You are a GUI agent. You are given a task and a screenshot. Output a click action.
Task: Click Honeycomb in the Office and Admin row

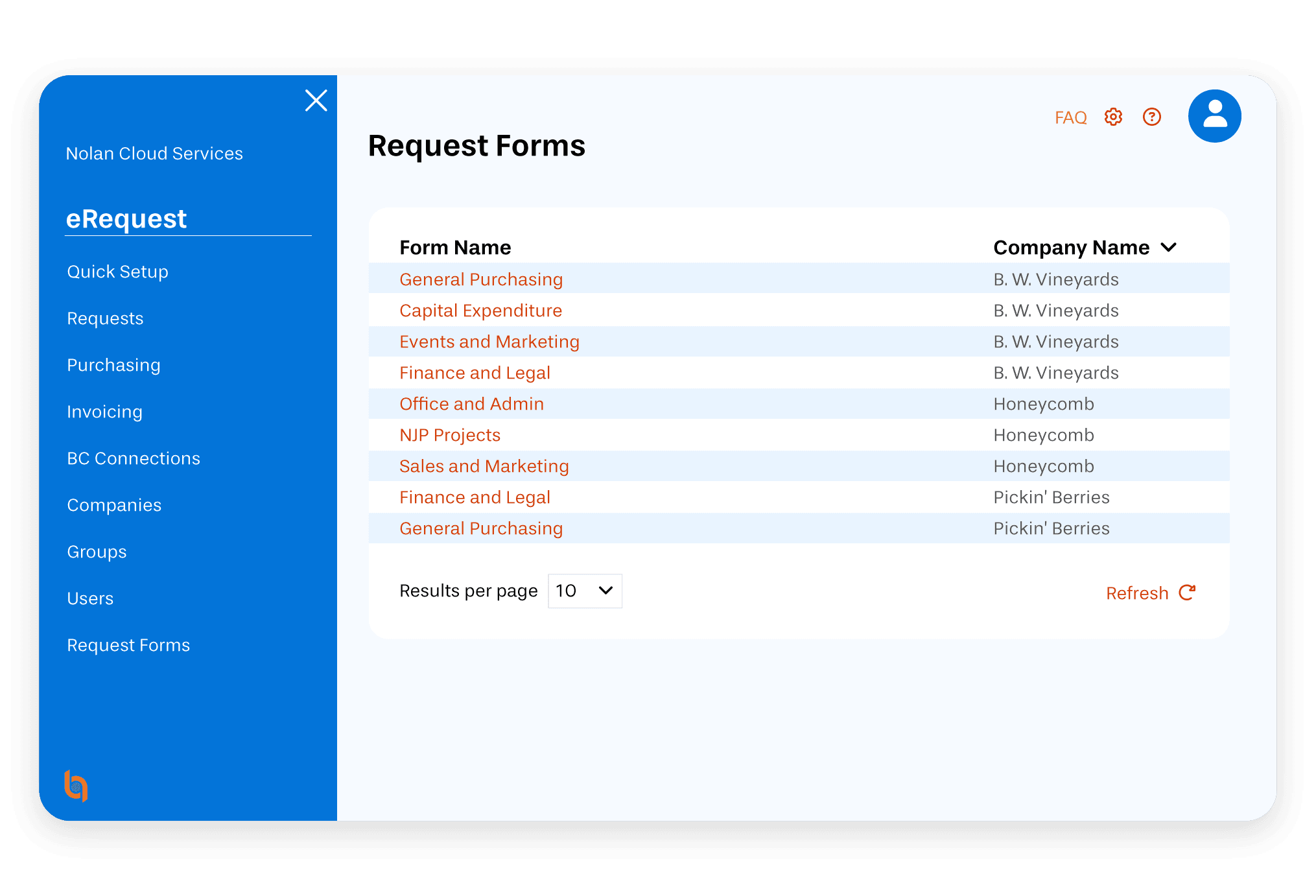(1044, 404)
